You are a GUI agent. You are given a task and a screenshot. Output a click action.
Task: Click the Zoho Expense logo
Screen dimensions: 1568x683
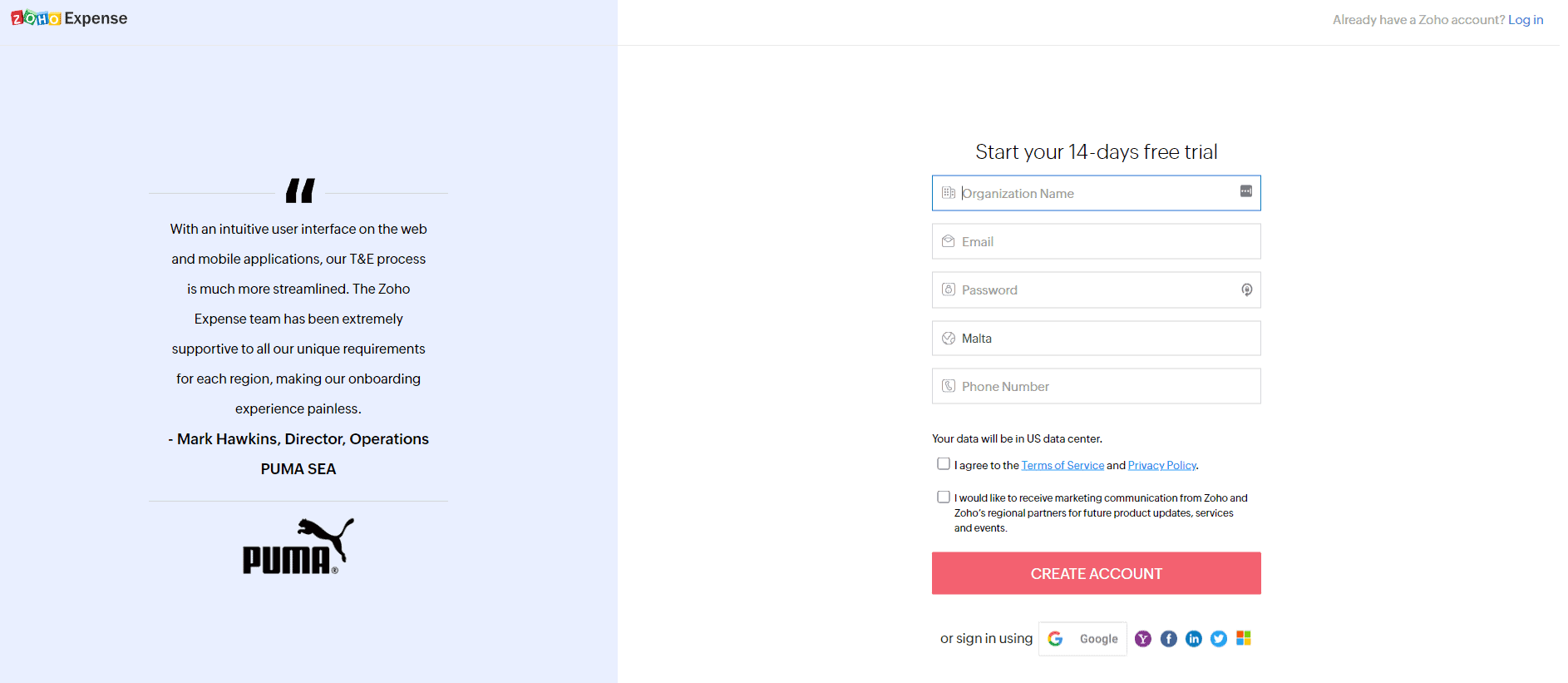click(x=69, y=18)
